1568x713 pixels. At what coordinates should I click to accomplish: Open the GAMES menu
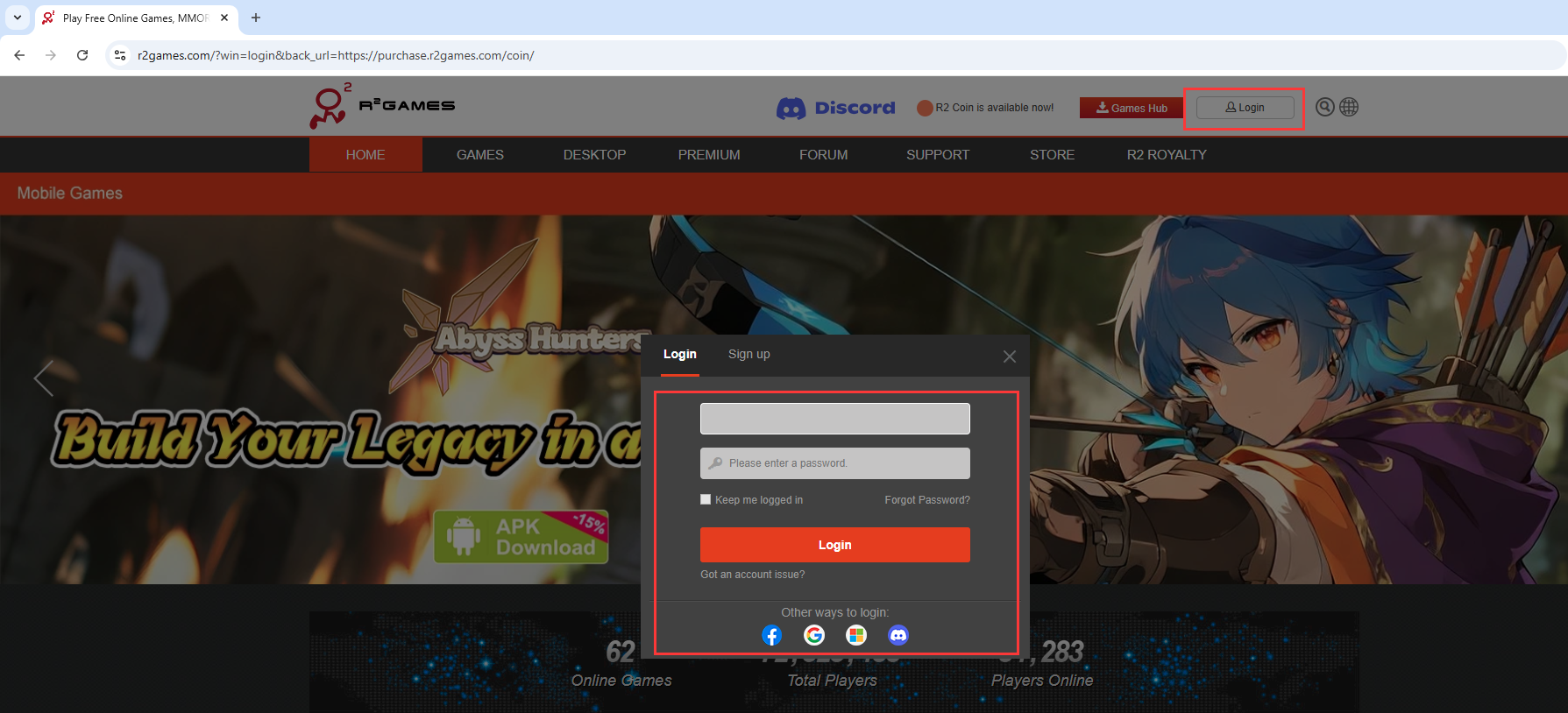tap(479, 155)
